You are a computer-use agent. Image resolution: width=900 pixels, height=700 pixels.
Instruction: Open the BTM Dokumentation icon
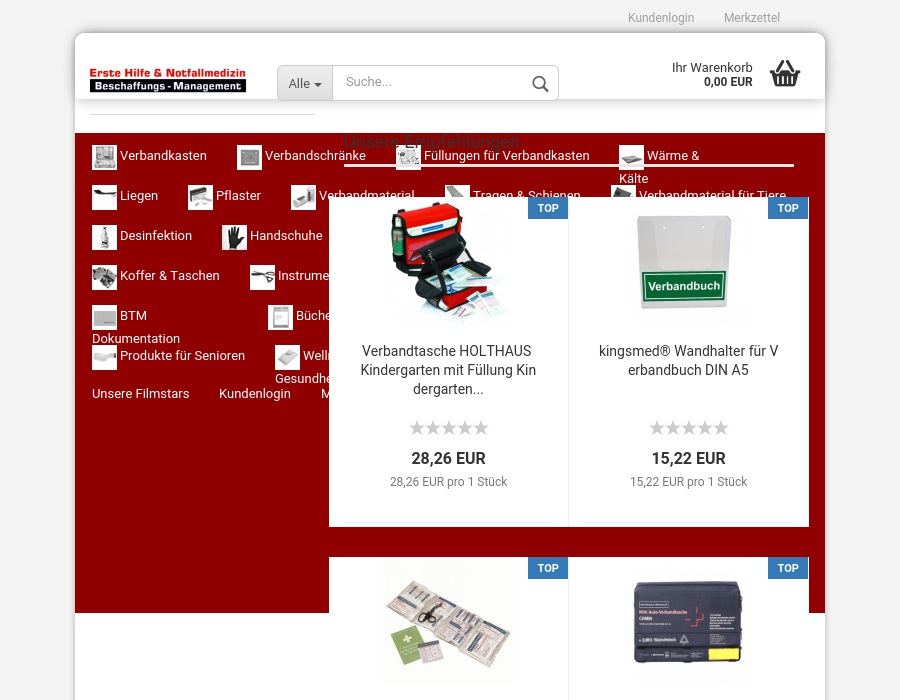click(x=104, y=317)
